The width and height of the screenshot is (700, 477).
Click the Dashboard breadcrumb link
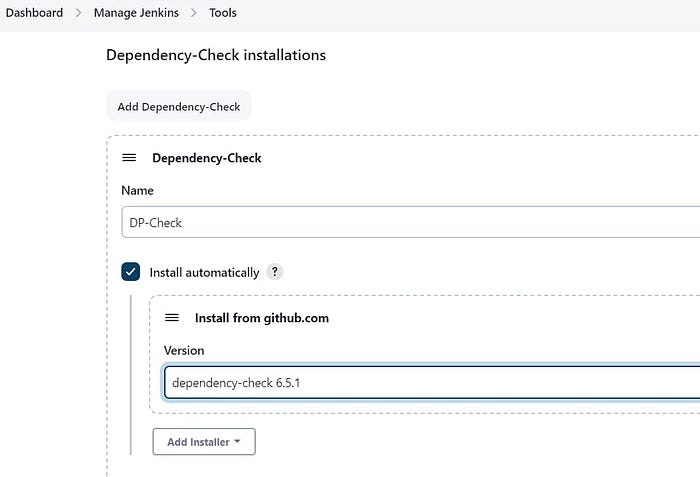35,13
